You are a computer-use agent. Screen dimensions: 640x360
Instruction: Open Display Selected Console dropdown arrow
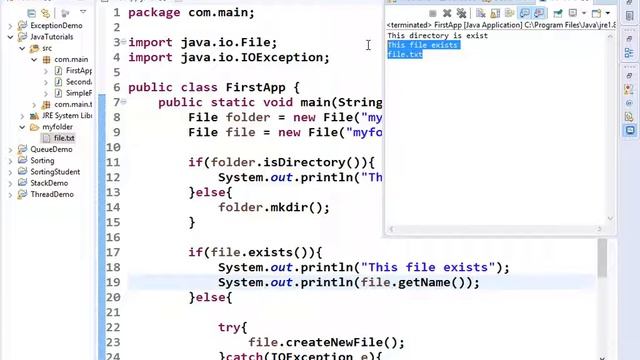584,13
